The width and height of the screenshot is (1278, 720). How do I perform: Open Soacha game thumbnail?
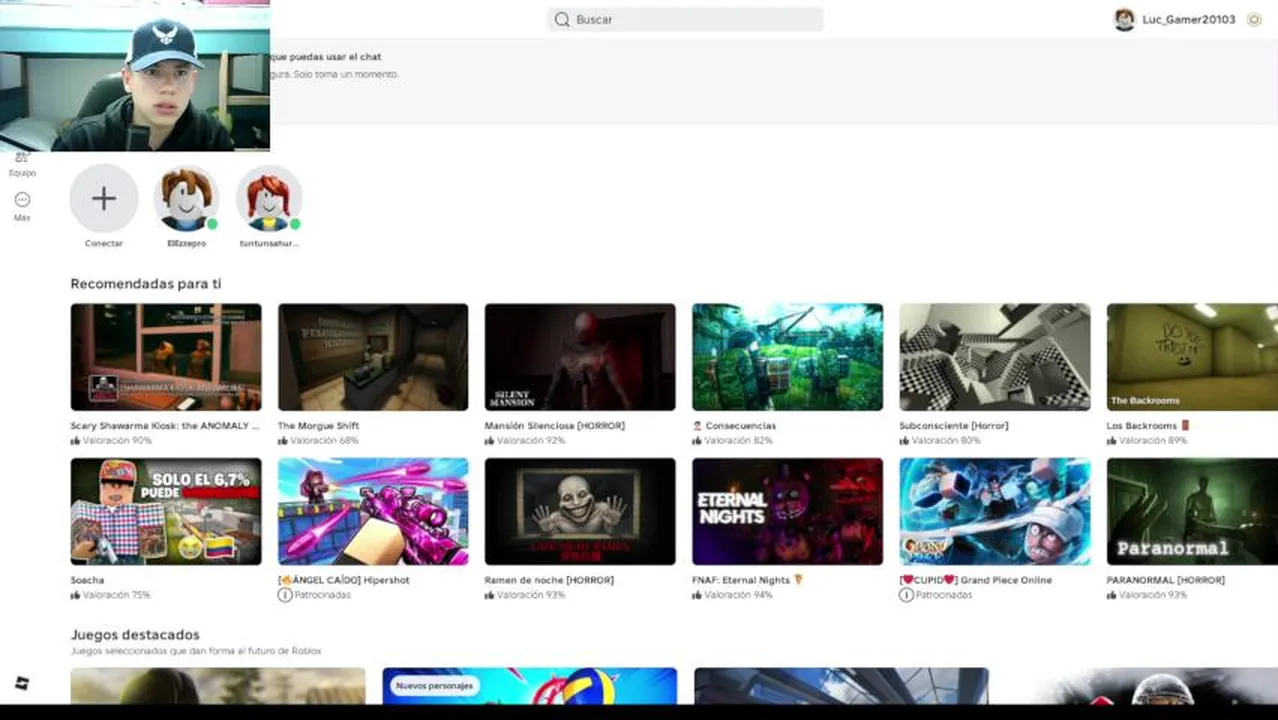point(166,512)
